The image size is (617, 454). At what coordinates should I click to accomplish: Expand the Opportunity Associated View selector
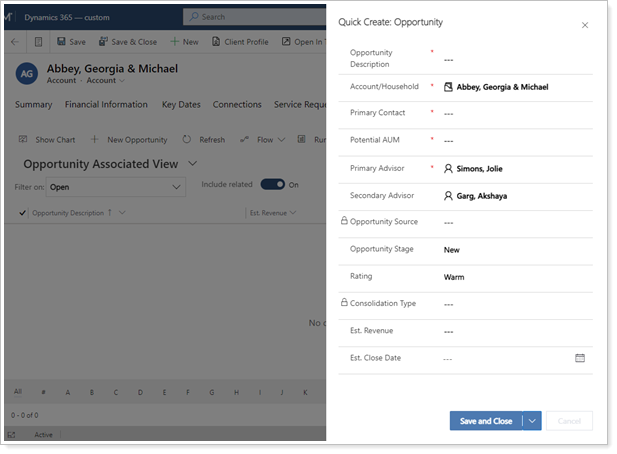click(x=193, y=164)
